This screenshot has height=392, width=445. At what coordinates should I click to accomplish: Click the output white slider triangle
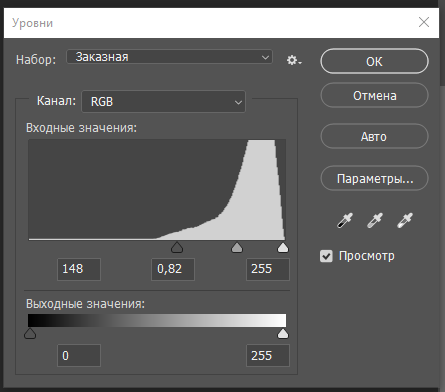pos(283,334)
